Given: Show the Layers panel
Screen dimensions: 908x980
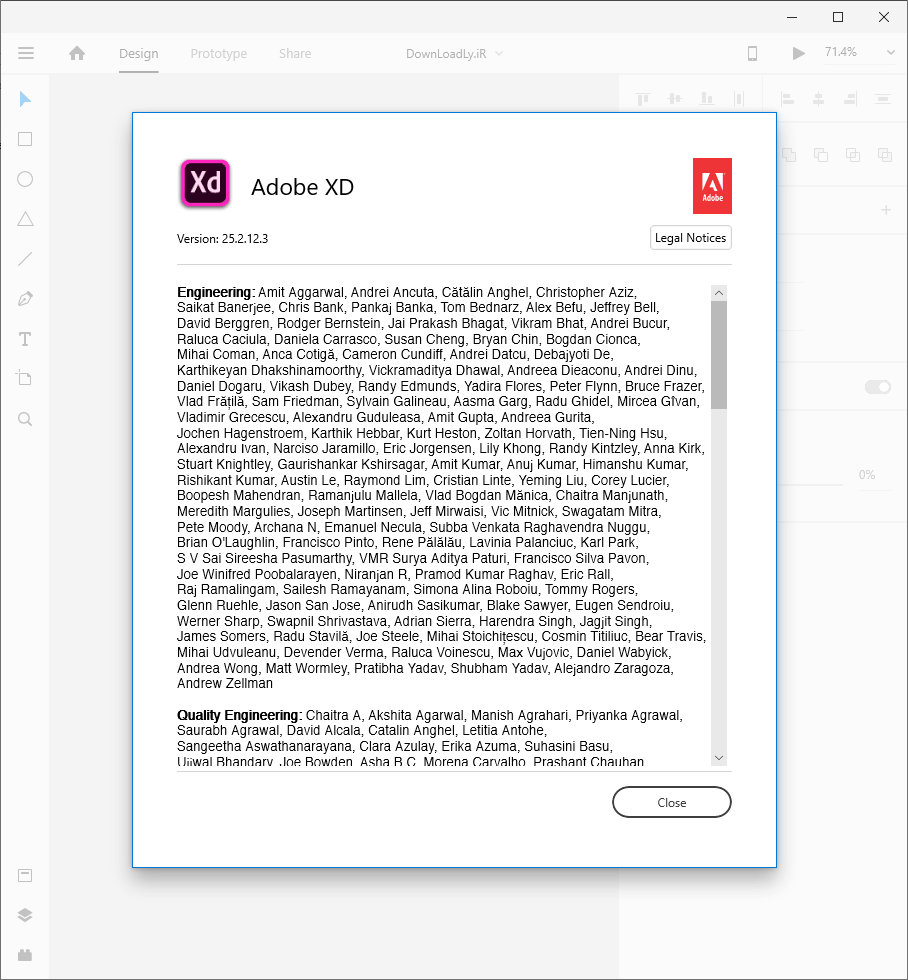Looking at the screenshot, I should (25, 915).
